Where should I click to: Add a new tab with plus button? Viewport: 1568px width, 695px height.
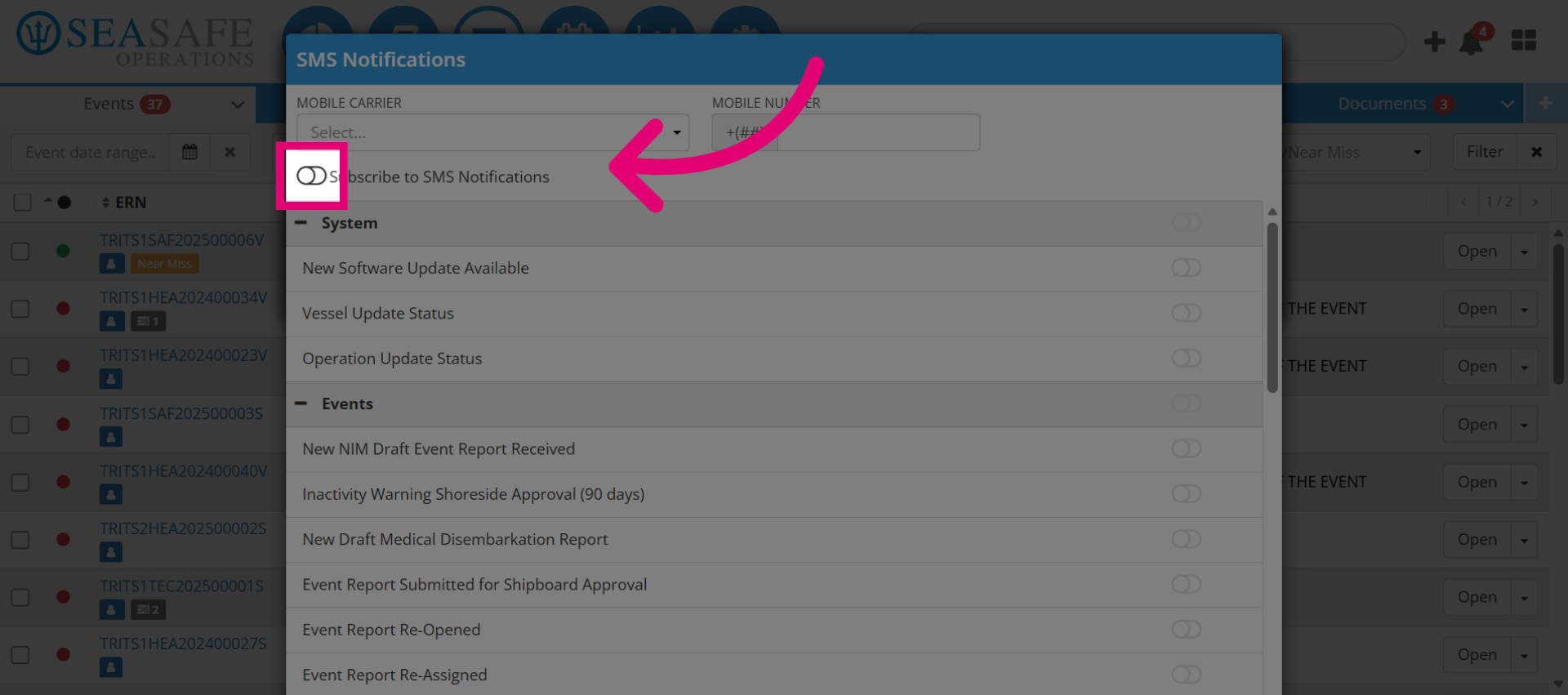coord(1545,103)
